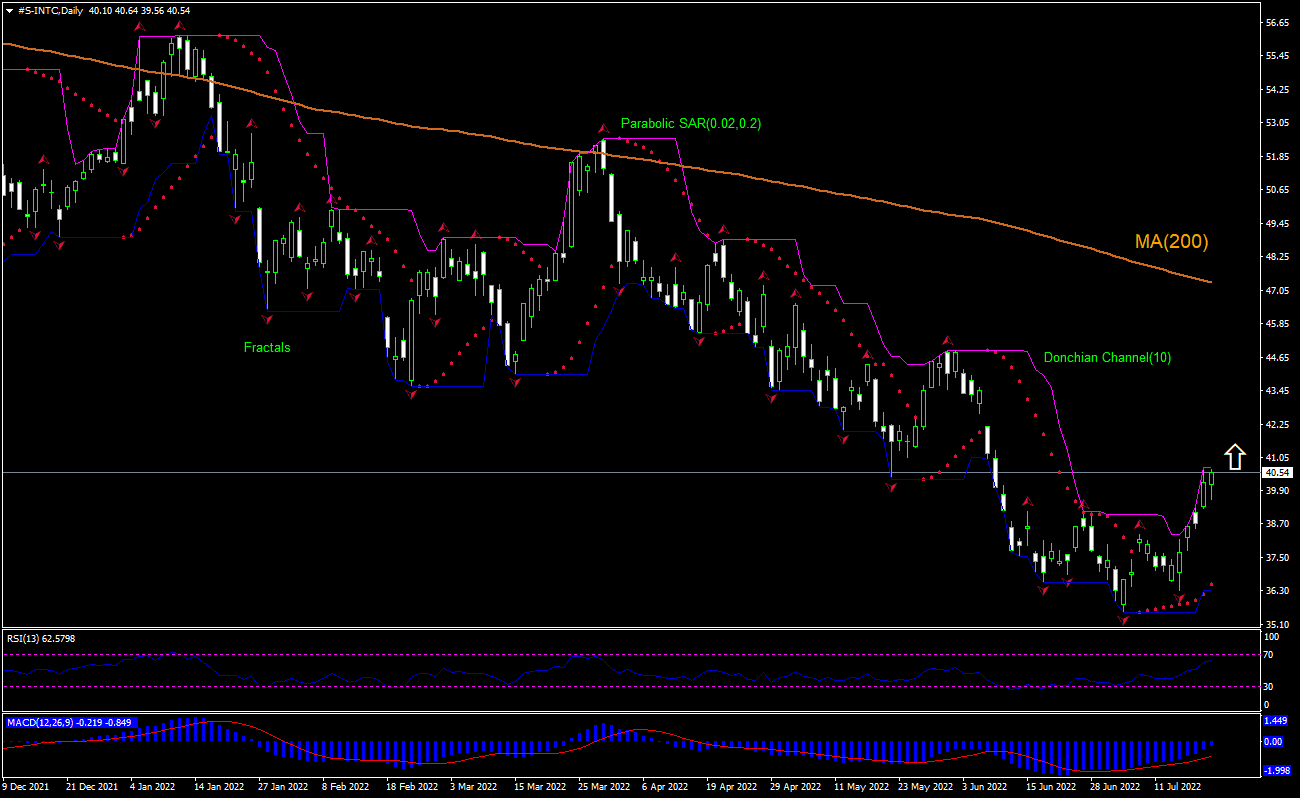Open the symbol dropdown arrow next to #S-INTC

(8, 8)
